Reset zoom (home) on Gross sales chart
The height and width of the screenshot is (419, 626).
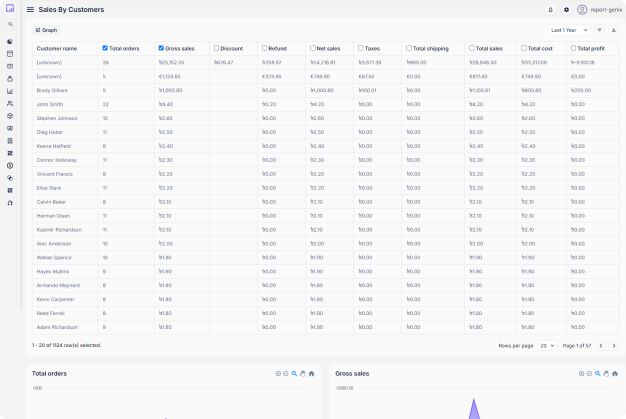(615, 374)
